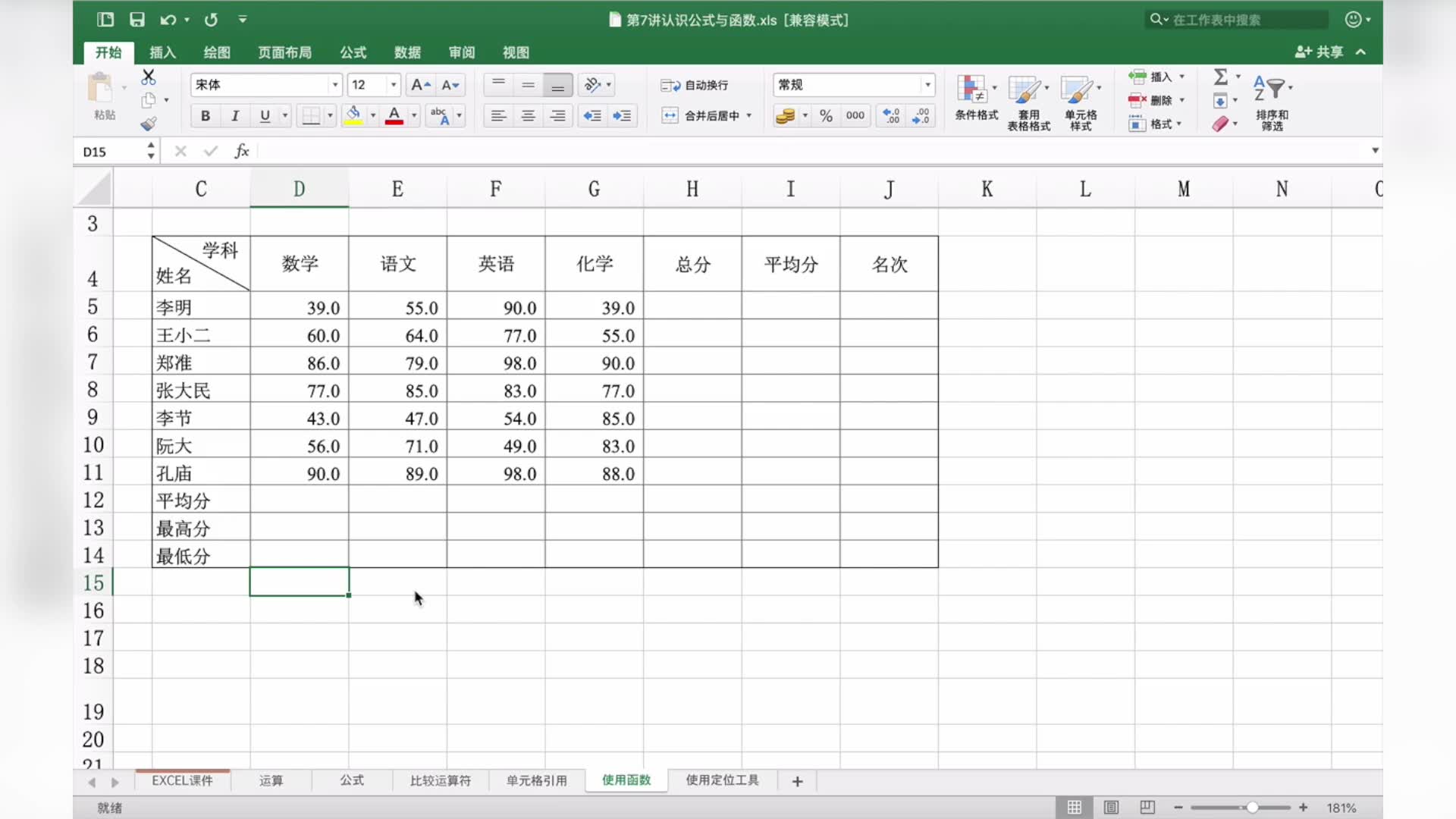Open Conditional Formatting (条件格式)
This screenshot has height=819, width=1456.
click(x=976, y=99)
